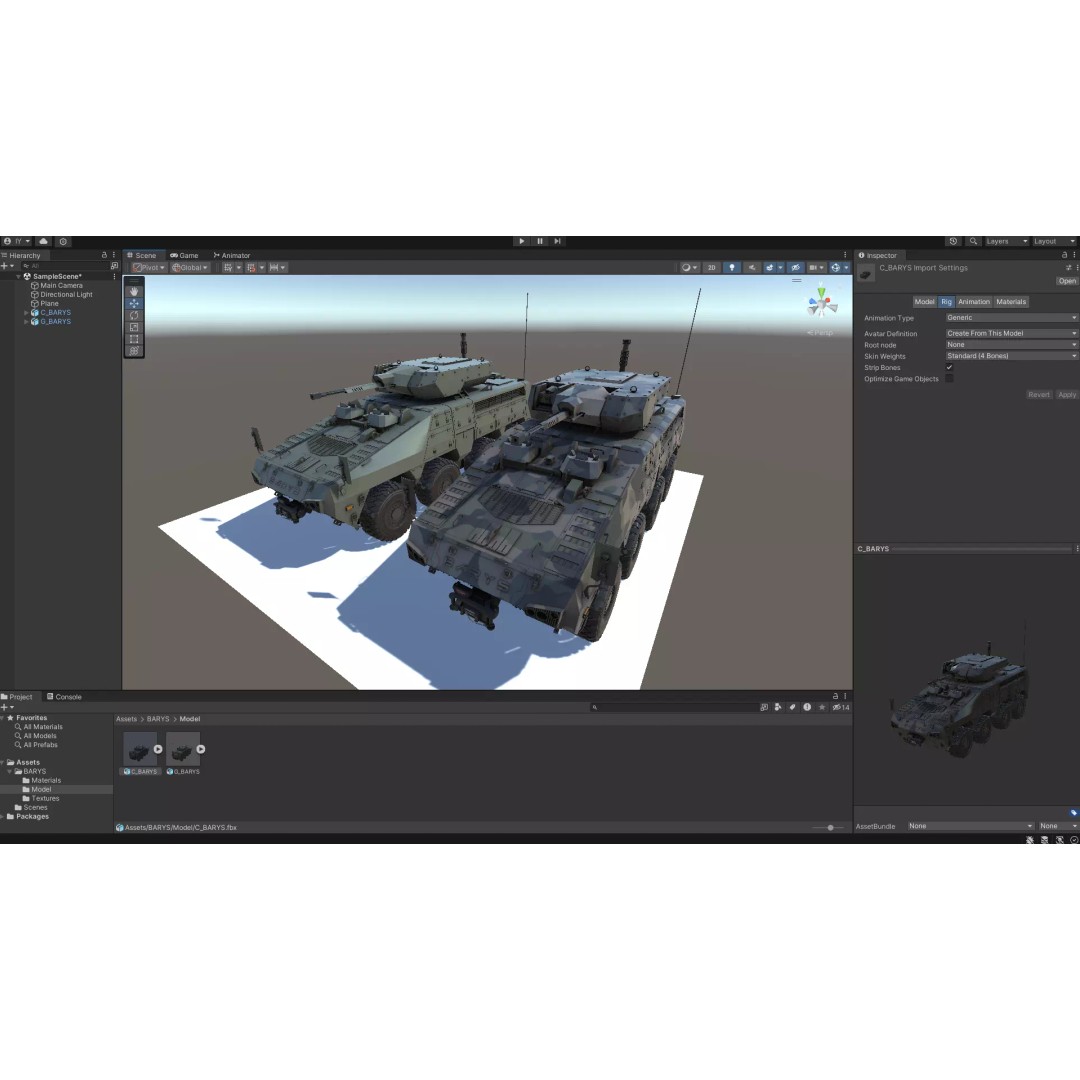
Task: Select the Move tool in scene toolbar
Action: pos(134,303)
